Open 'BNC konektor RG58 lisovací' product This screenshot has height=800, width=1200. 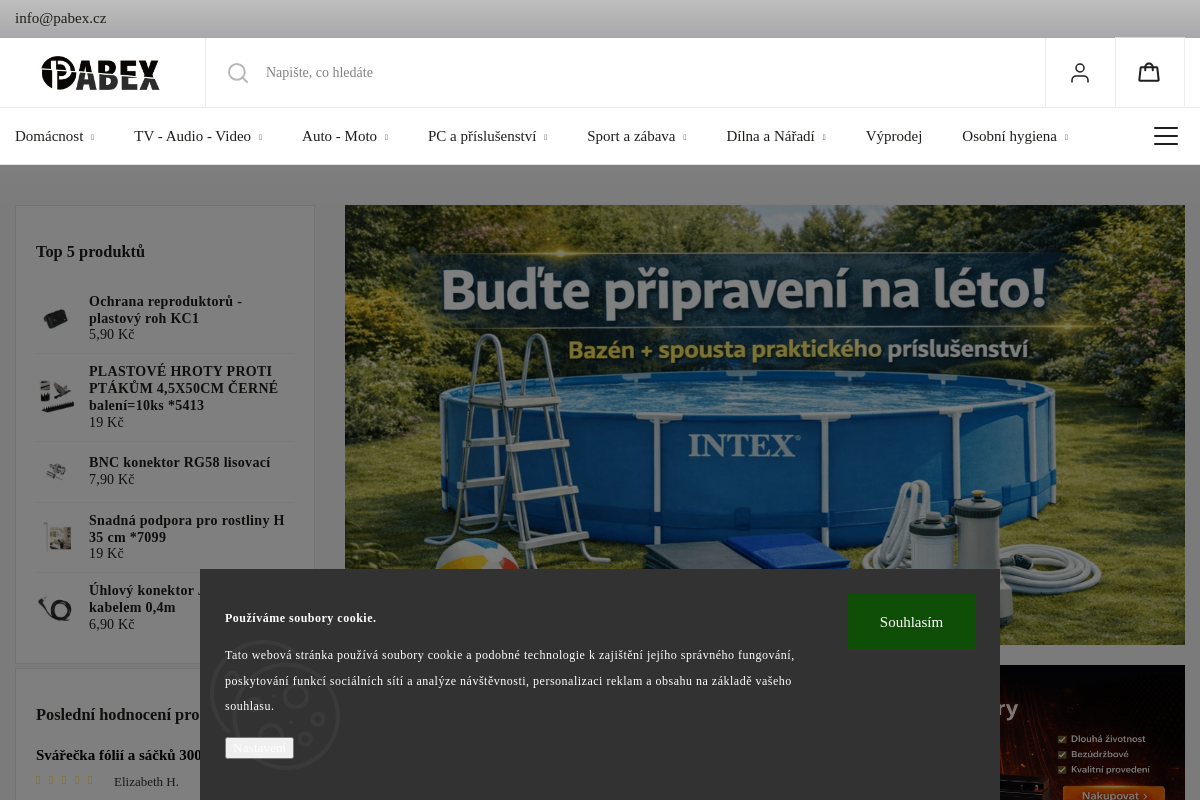click(x=180, y=463)
